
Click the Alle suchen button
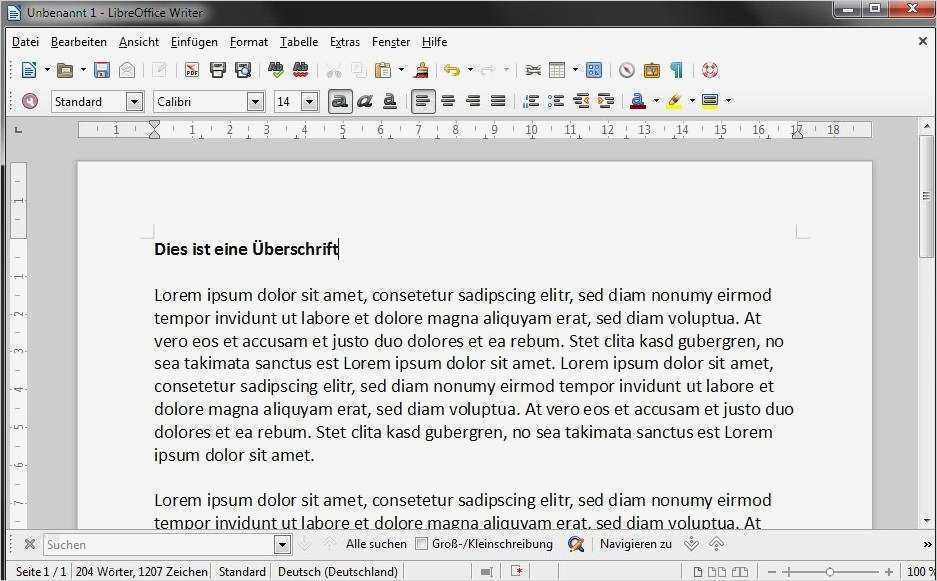tap(376, 544)
